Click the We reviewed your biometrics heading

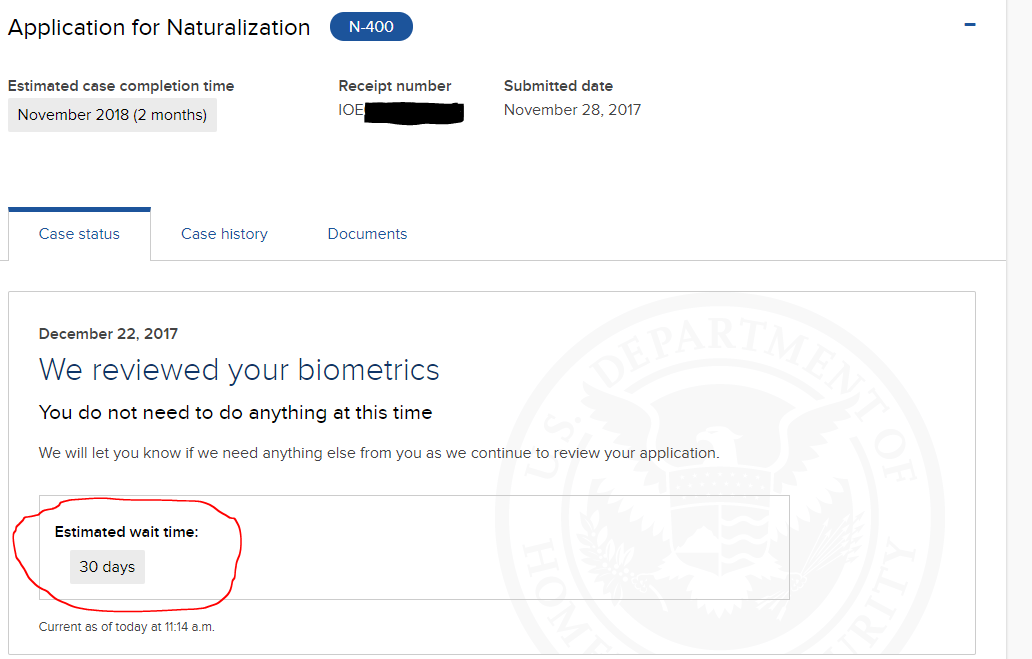(239, 369)
